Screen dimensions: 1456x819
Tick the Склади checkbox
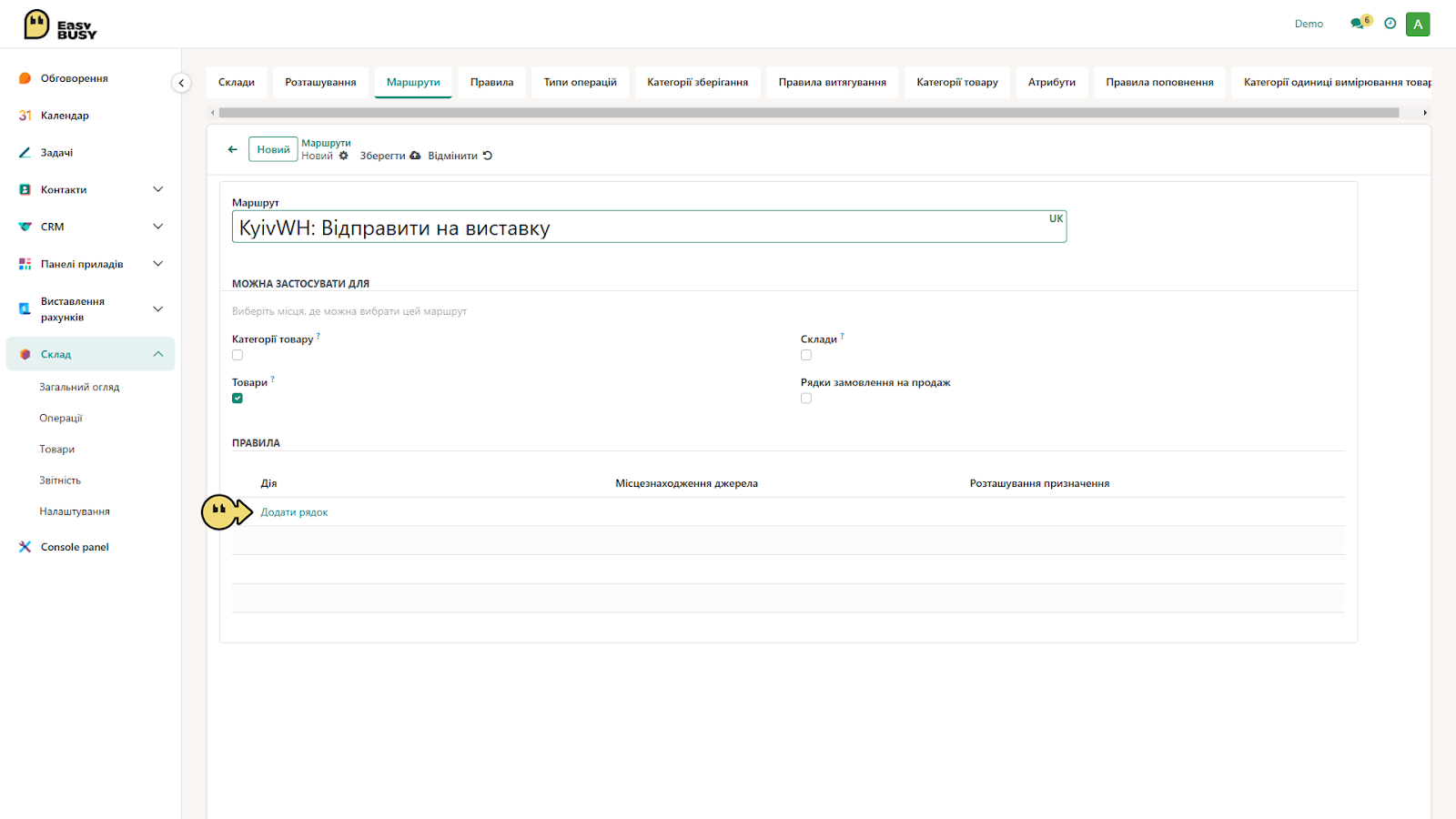point(806,355)
